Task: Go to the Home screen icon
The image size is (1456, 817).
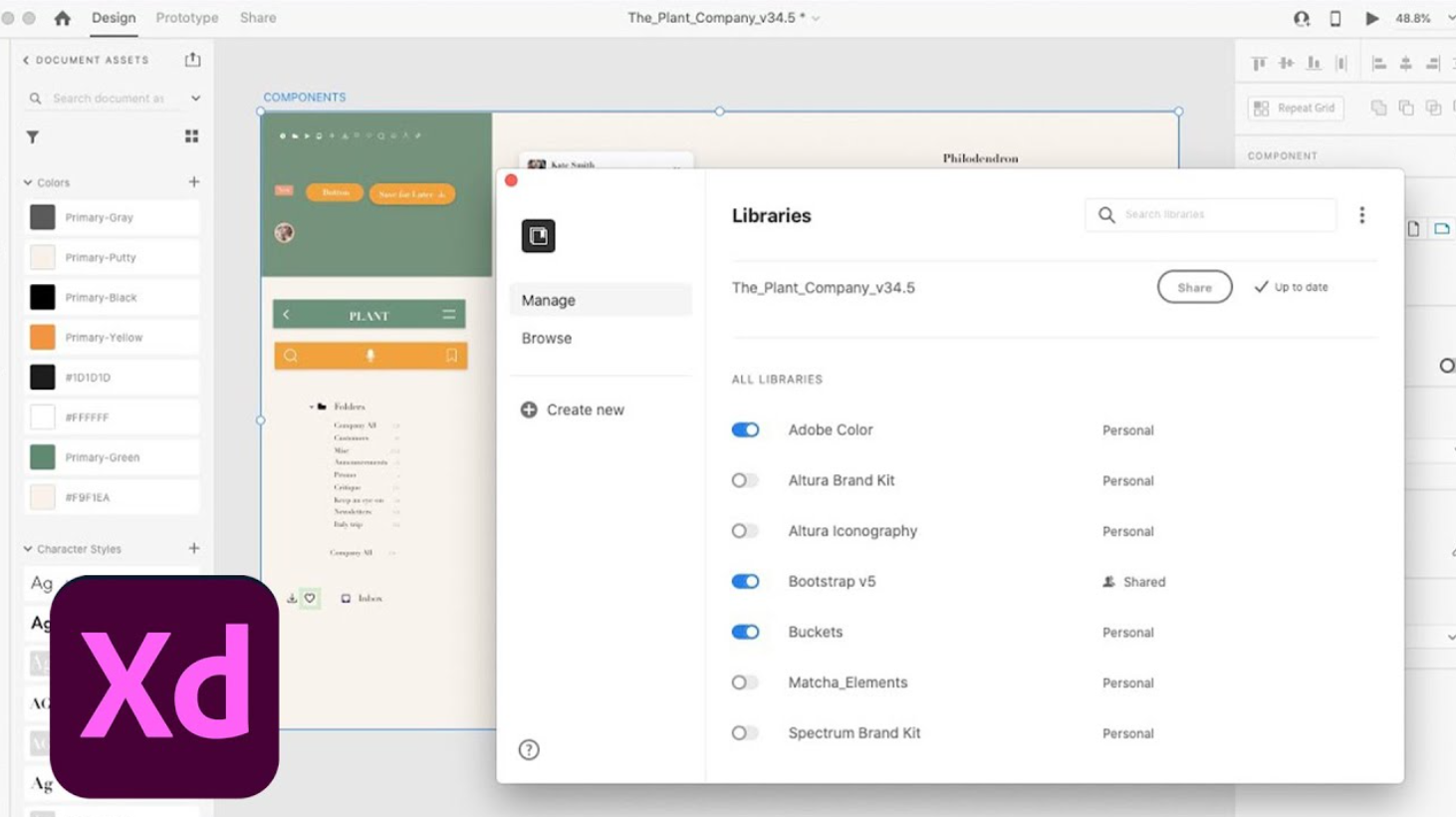Action: (62, 18)
